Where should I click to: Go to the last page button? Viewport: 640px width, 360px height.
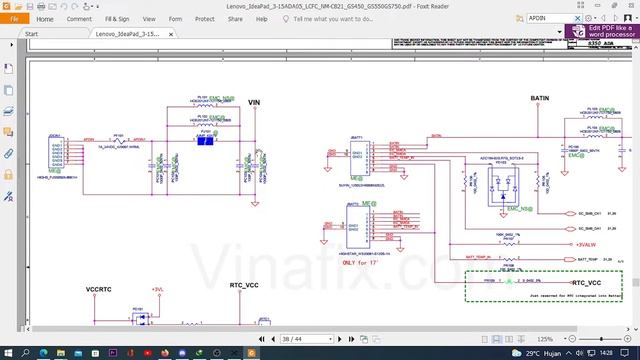pos(351,339)
